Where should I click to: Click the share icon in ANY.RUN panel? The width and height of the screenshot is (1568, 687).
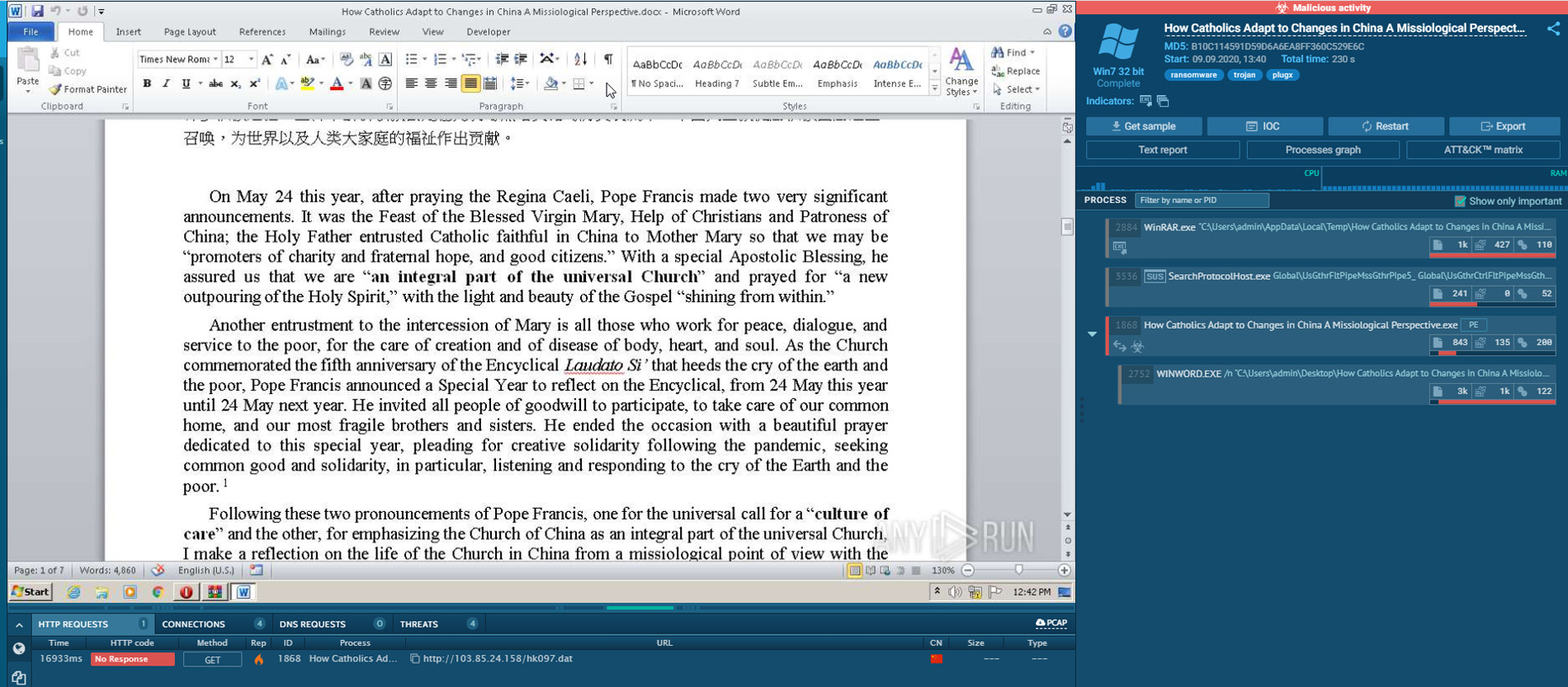[x=1553, y=29]
